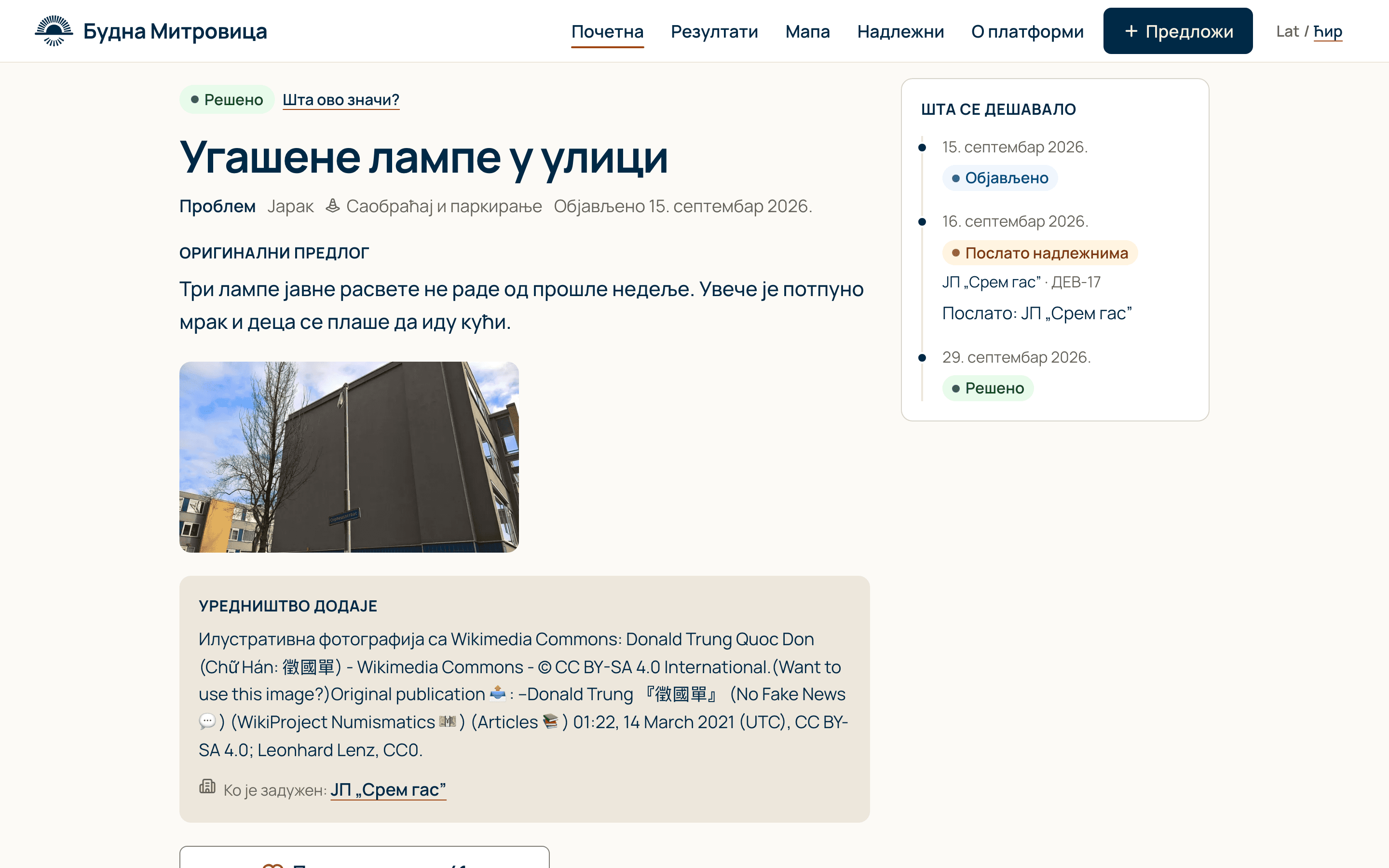Click the Објављено timeline badge

point(1000,178)
